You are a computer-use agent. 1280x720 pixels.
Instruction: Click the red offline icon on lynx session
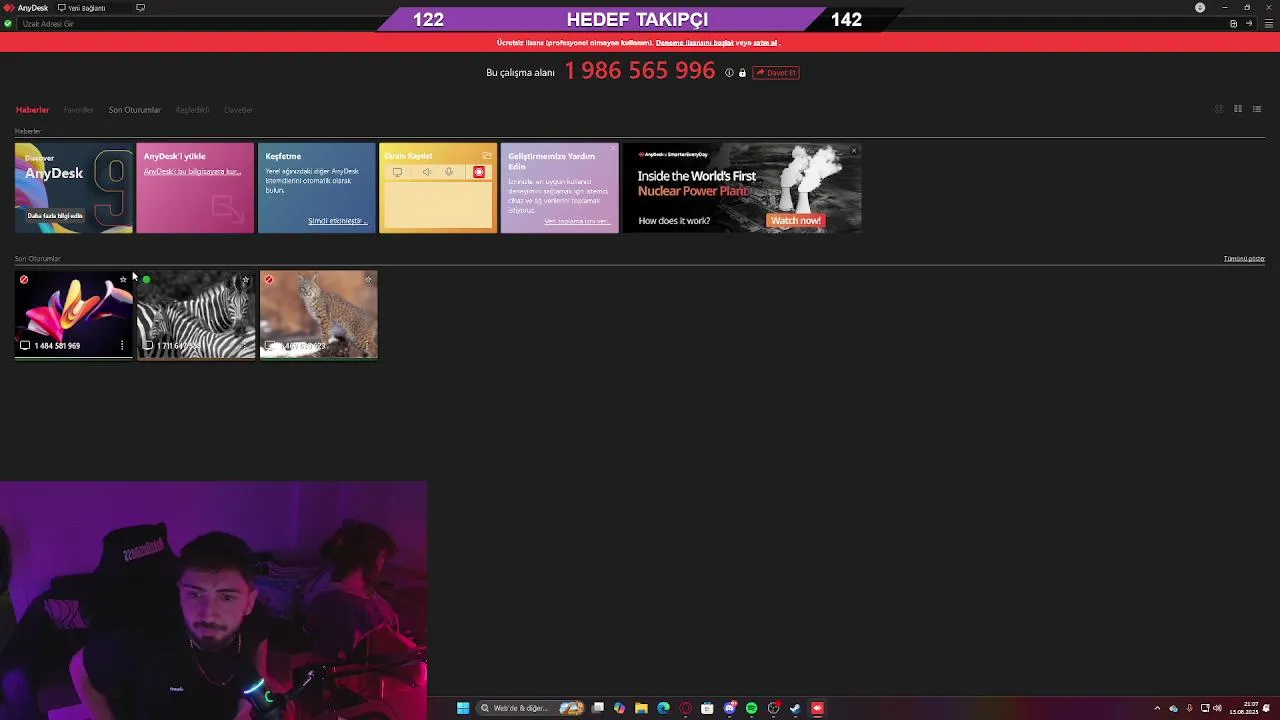pos(269,280)
